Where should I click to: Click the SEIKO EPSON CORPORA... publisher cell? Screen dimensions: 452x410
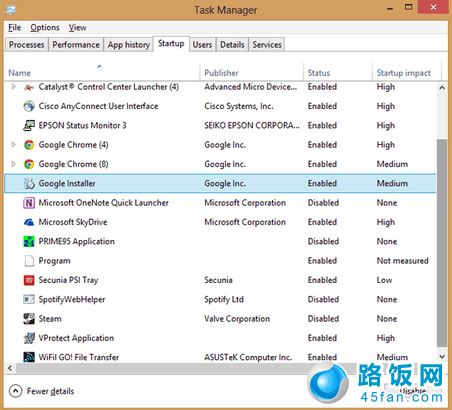pos(252,126)
